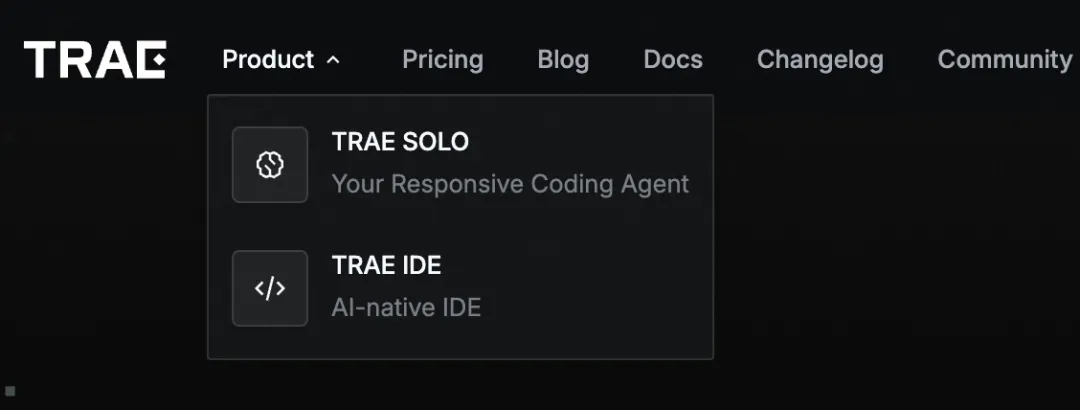This screenshot has width=1080, height=410.
Task: Click the TRAE logo
Action: click(x=95, y=60)
